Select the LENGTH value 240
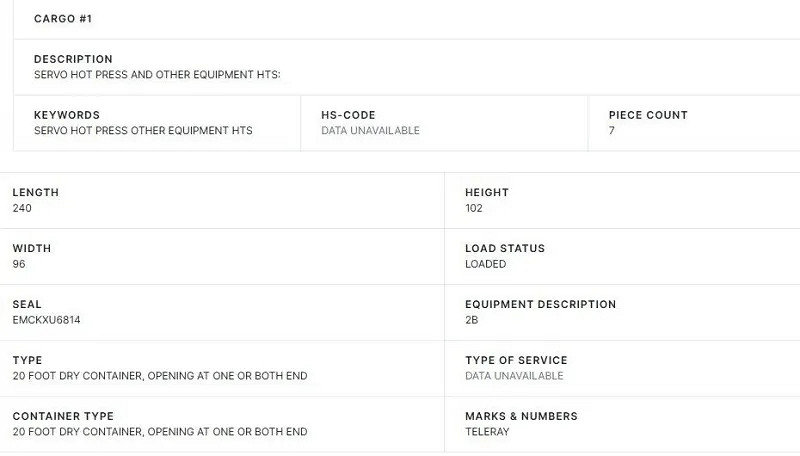This screenshot has height=456, width=800. pyautogui.click(x=23, y=208)
